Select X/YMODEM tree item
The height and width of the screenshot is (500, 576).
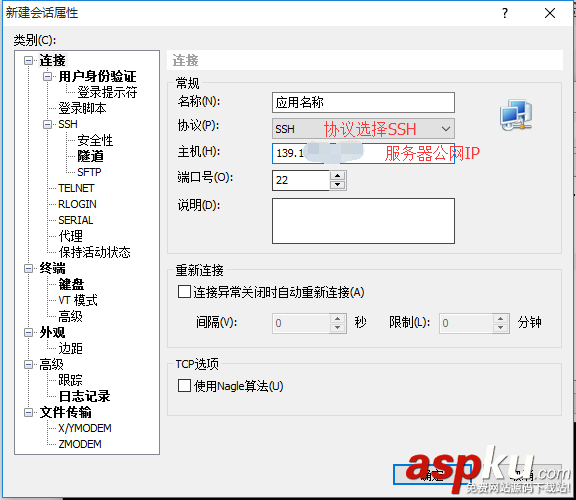coord(85,428)
